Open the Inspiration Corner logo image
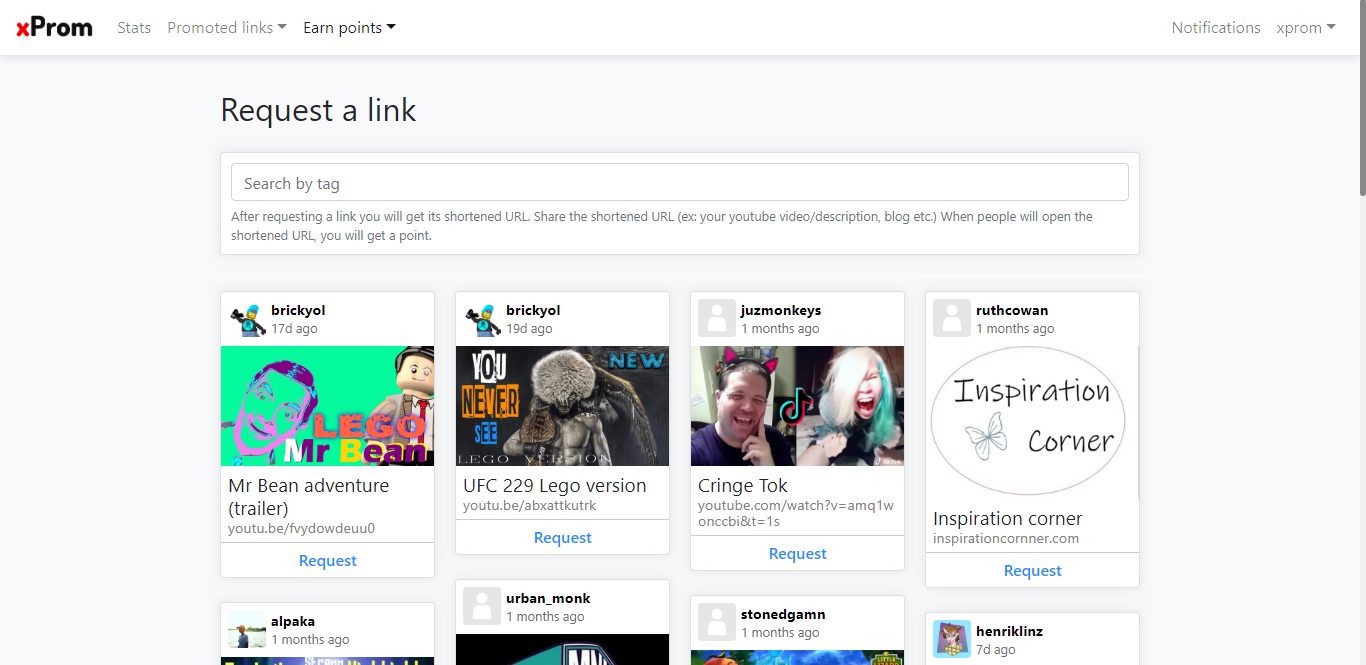Screen dimensions: 1366x665 click(1033, 422)
